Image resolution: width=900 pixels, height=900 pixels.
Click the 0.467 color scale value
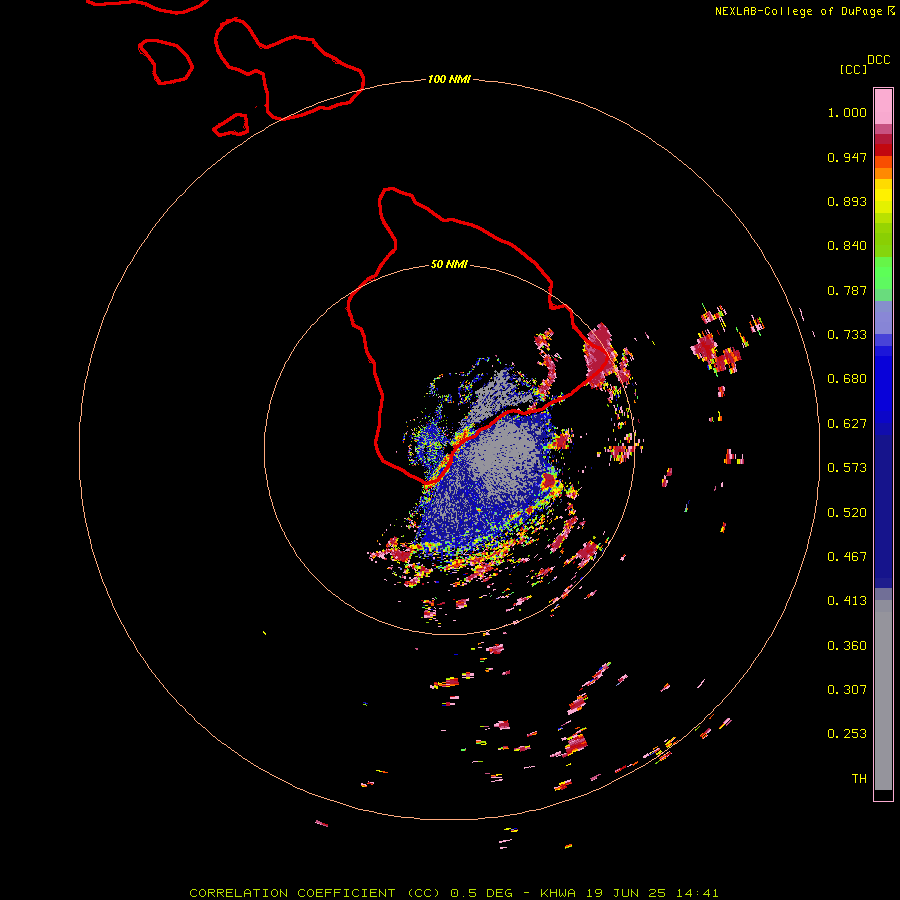point(847,557)
